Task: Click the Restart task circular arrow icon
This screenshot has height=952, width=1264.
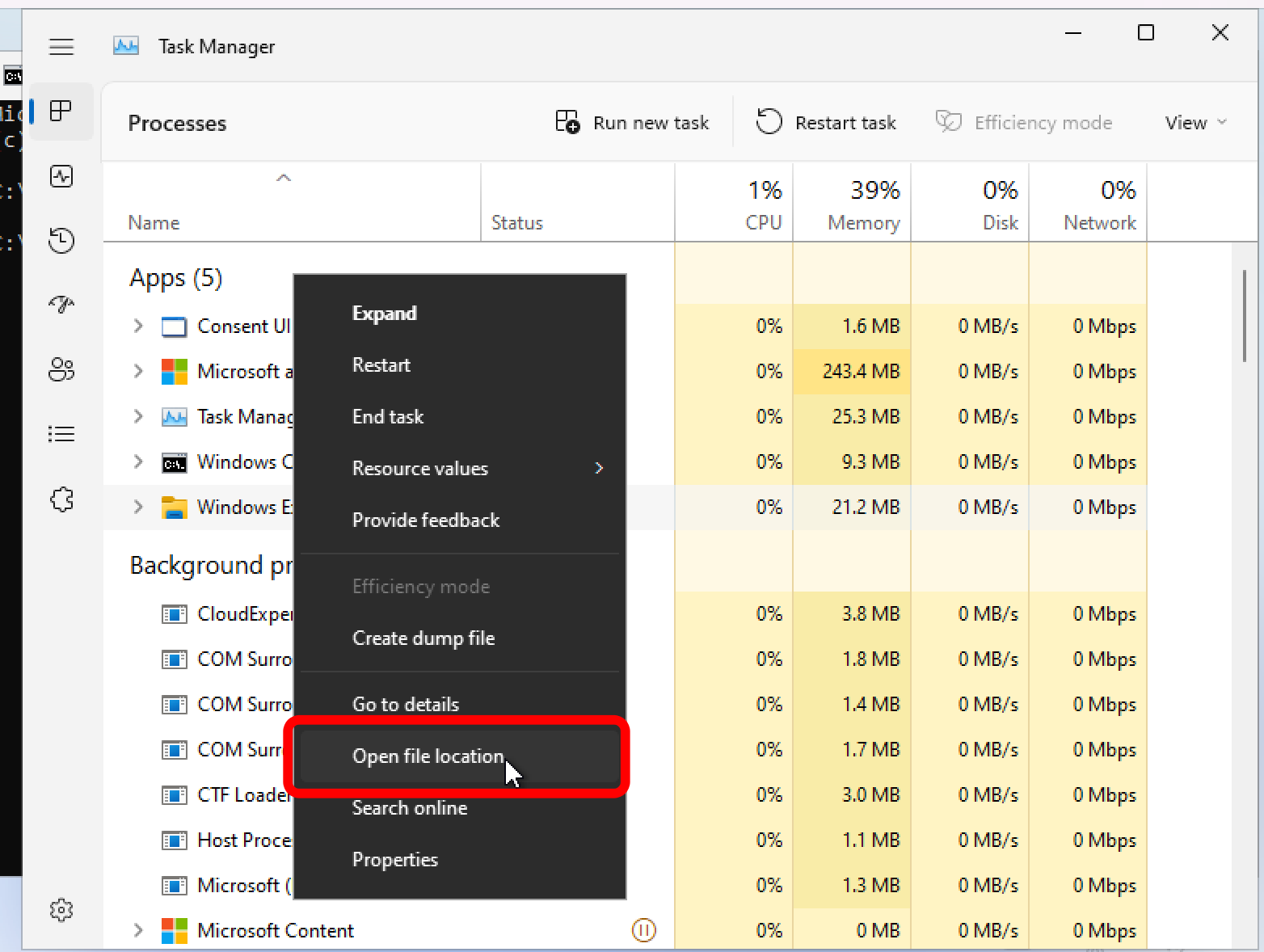Action: [769, 122]
